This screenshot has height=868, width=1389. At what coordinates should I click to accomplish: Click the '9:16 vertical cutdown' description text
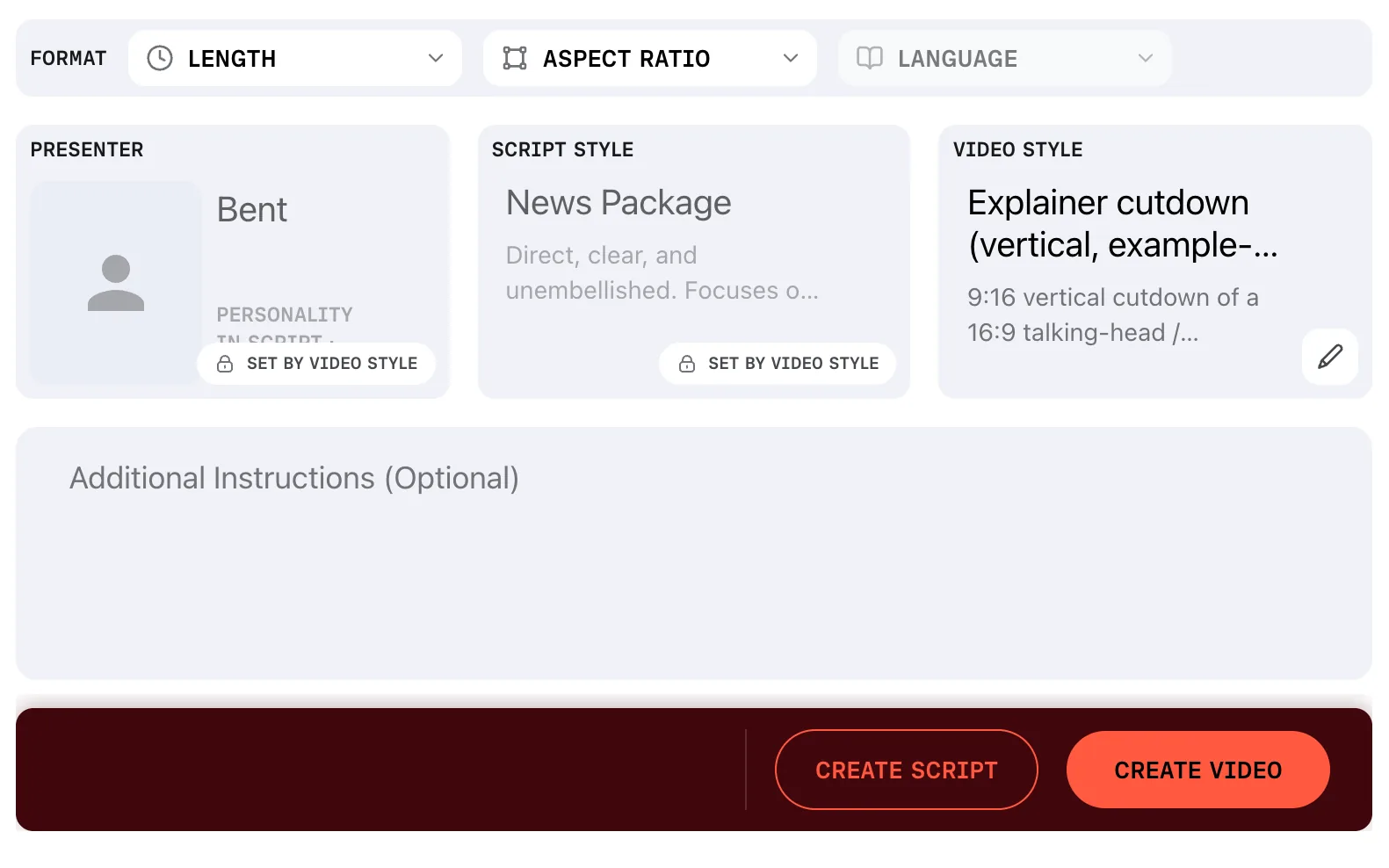[x=1113, y=315]
